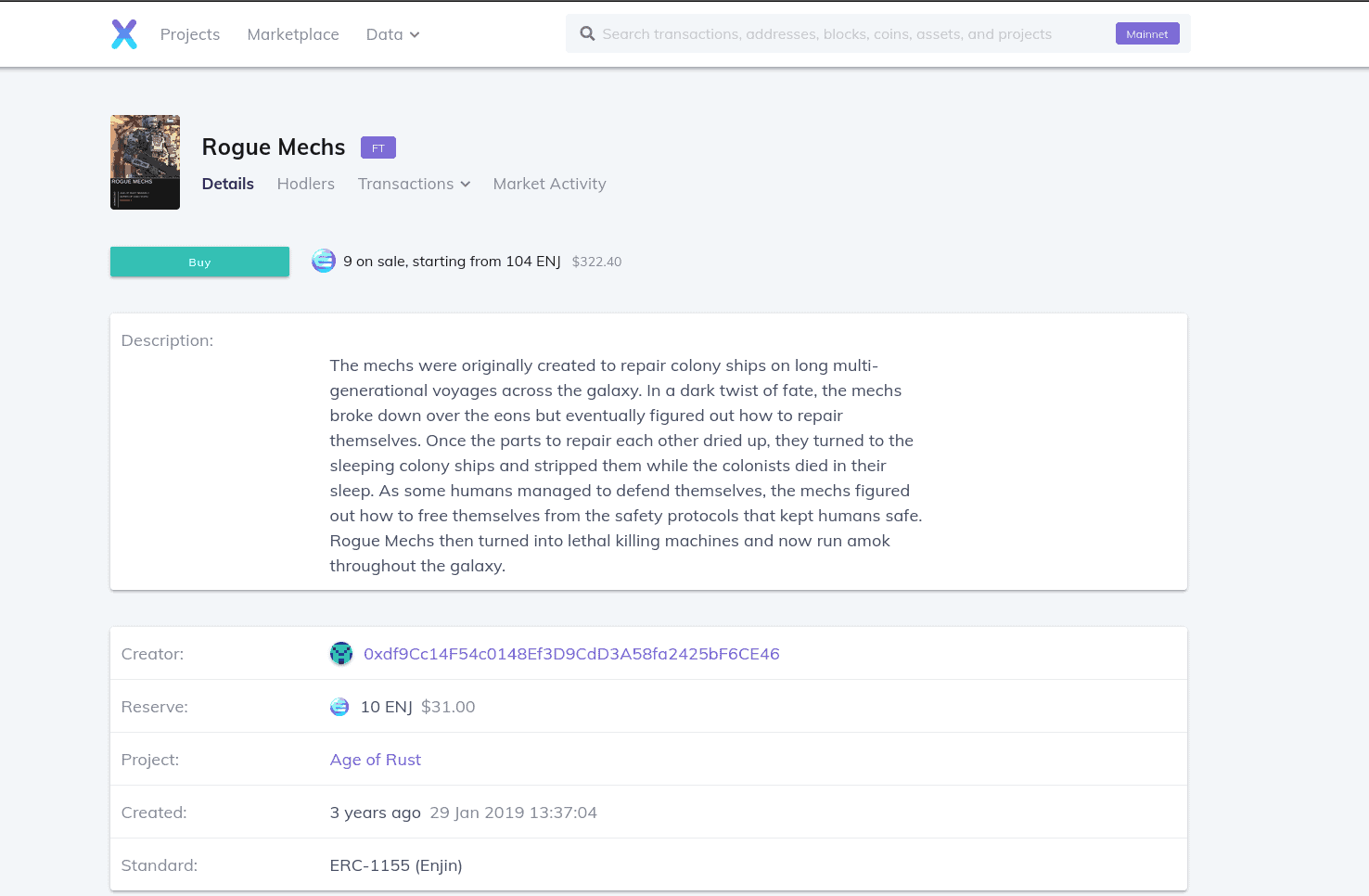The width and height of the screenshot is (1369, 896).
Task: Expand the Data dropdown menu
Action: click(392, 34)
